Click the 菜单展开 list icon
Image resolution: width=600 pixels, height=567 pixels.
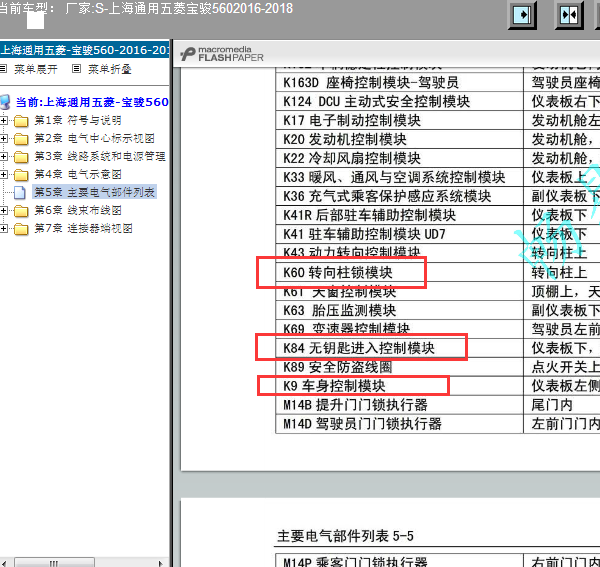pyautogui.click(x=3, y=69)
